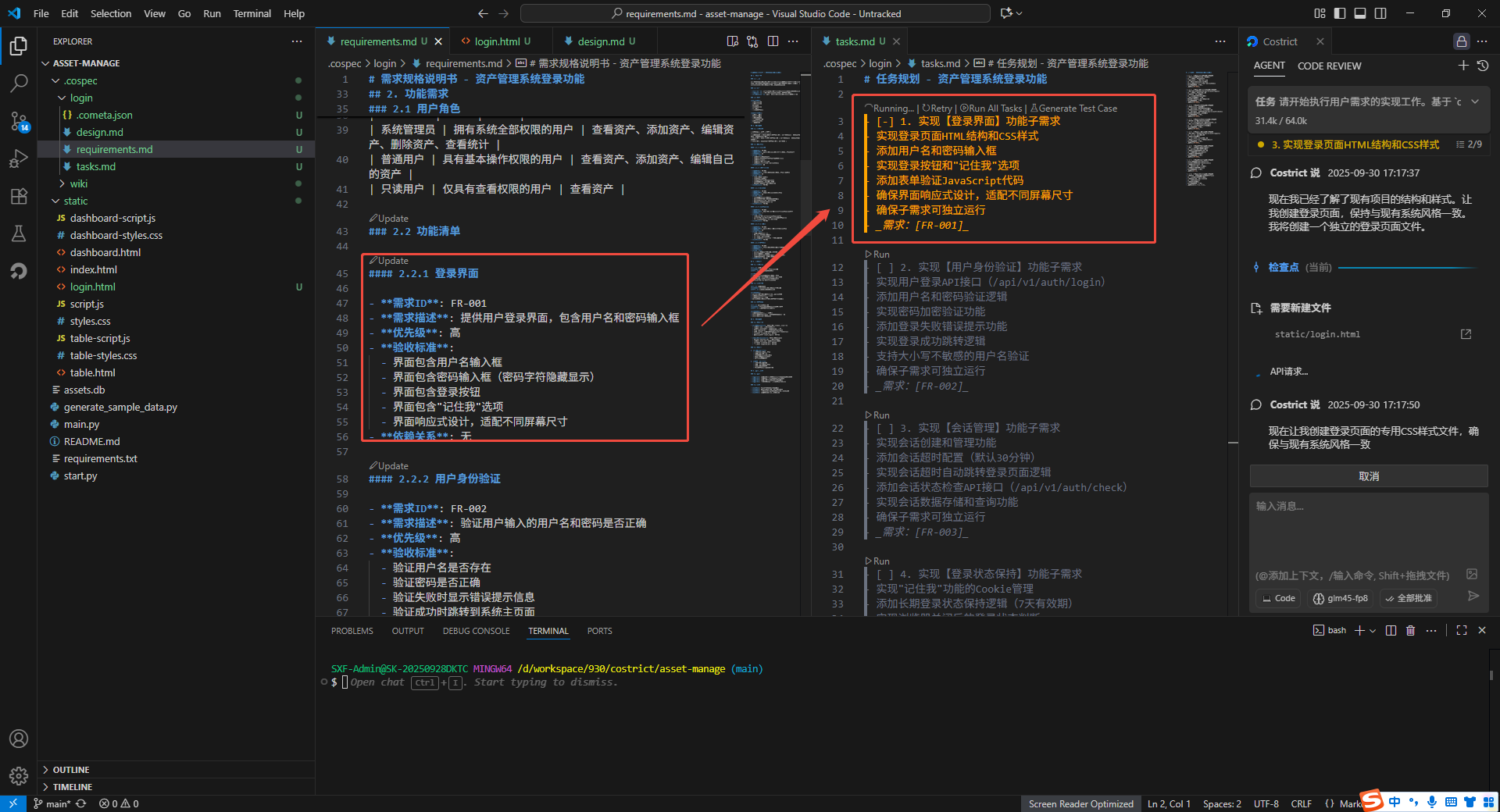
Task: Start a new Costrict task with plus
Action: 1463,66
